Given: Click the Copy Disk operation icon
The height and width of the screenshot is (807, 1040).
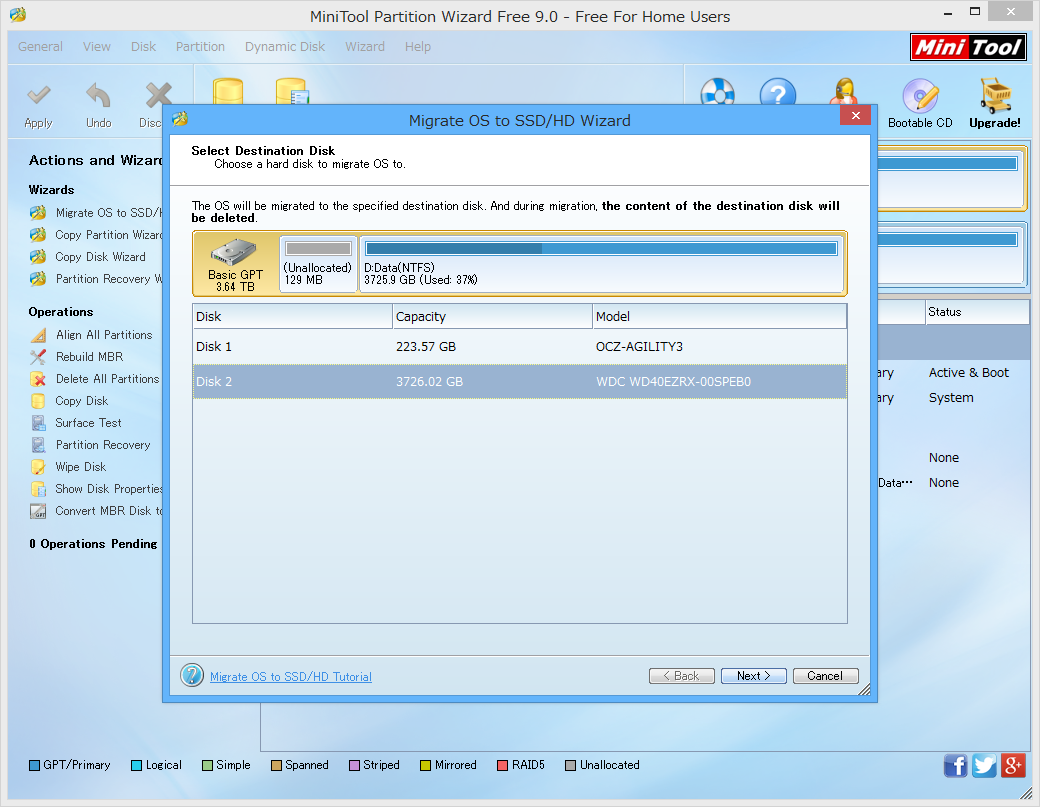Looking at the screenshot, I should tap(38, 401).
